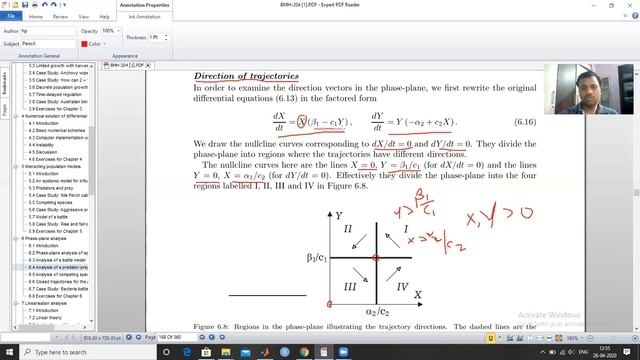Click the Author input field
Screen dimensions: 640x360
click(48, 31)
